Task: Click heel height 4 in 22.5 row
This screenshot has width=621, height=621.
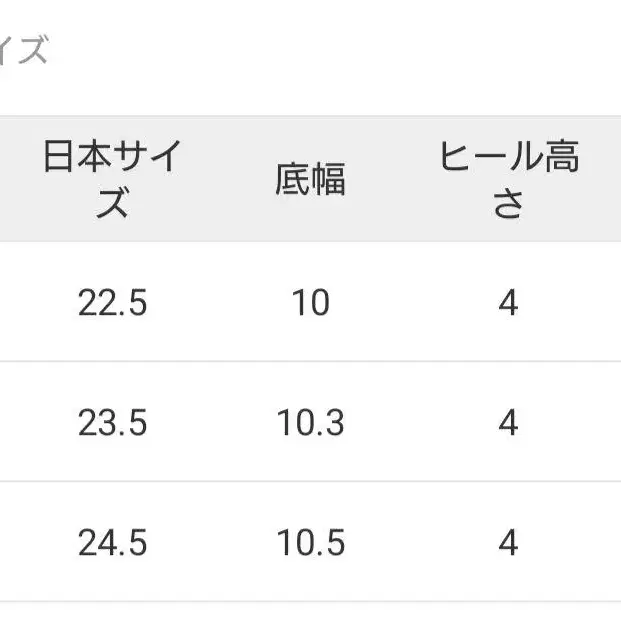Action: point(508,302)
